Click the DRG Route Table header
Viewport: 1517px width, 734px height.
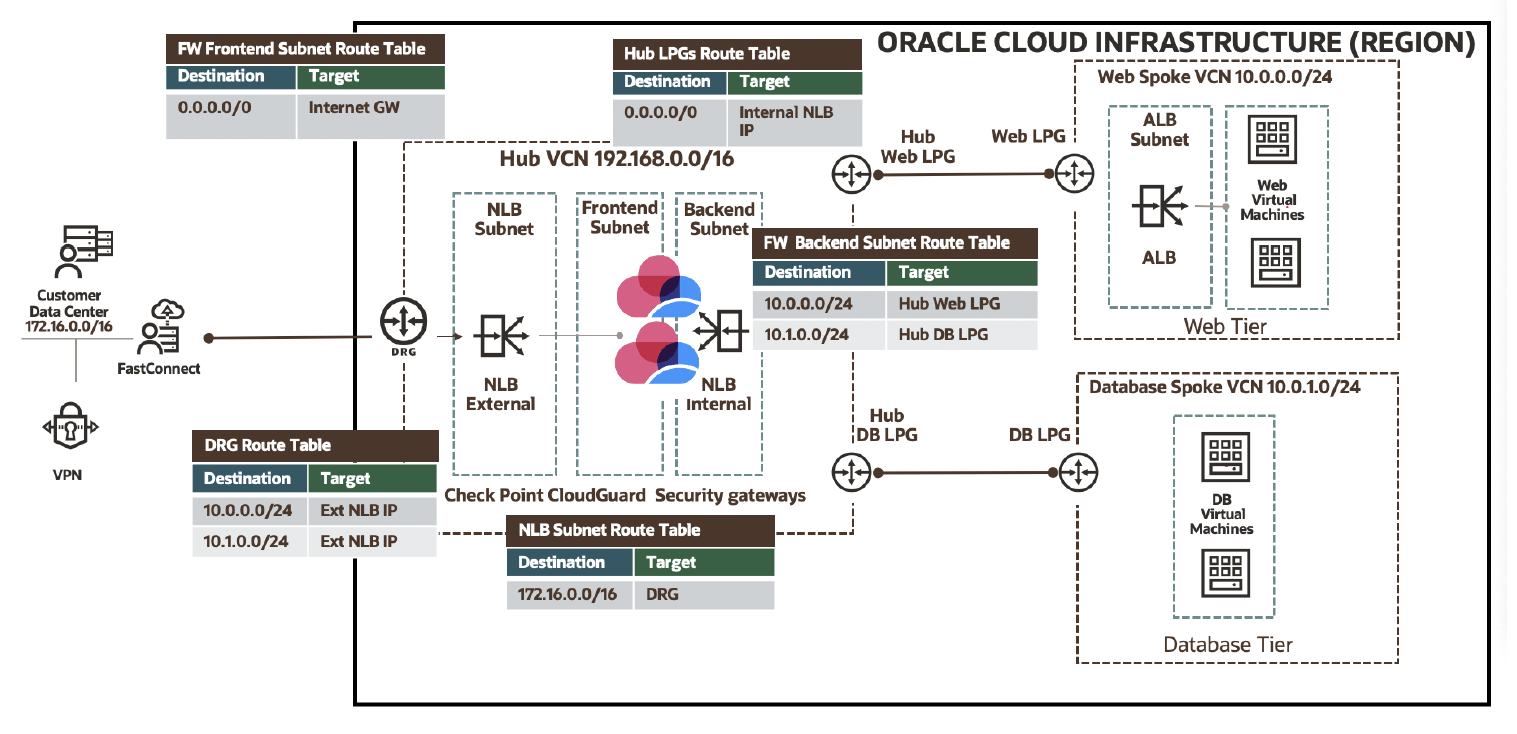[315, 445]
